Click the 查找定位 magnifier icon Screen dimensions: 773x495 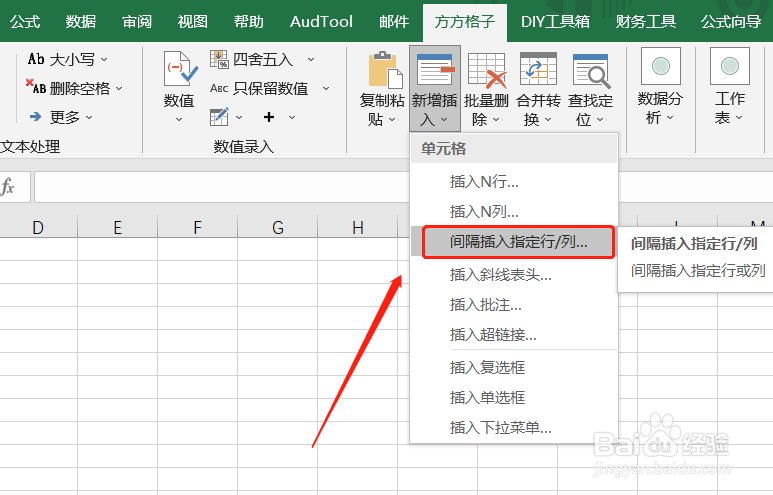point(591,70)
